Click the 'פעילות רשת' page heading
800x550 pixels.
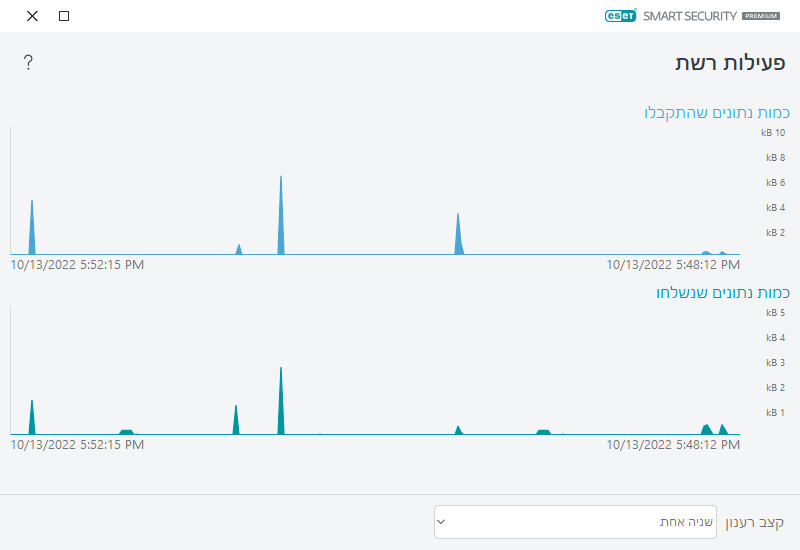click(x=730, y=63)
